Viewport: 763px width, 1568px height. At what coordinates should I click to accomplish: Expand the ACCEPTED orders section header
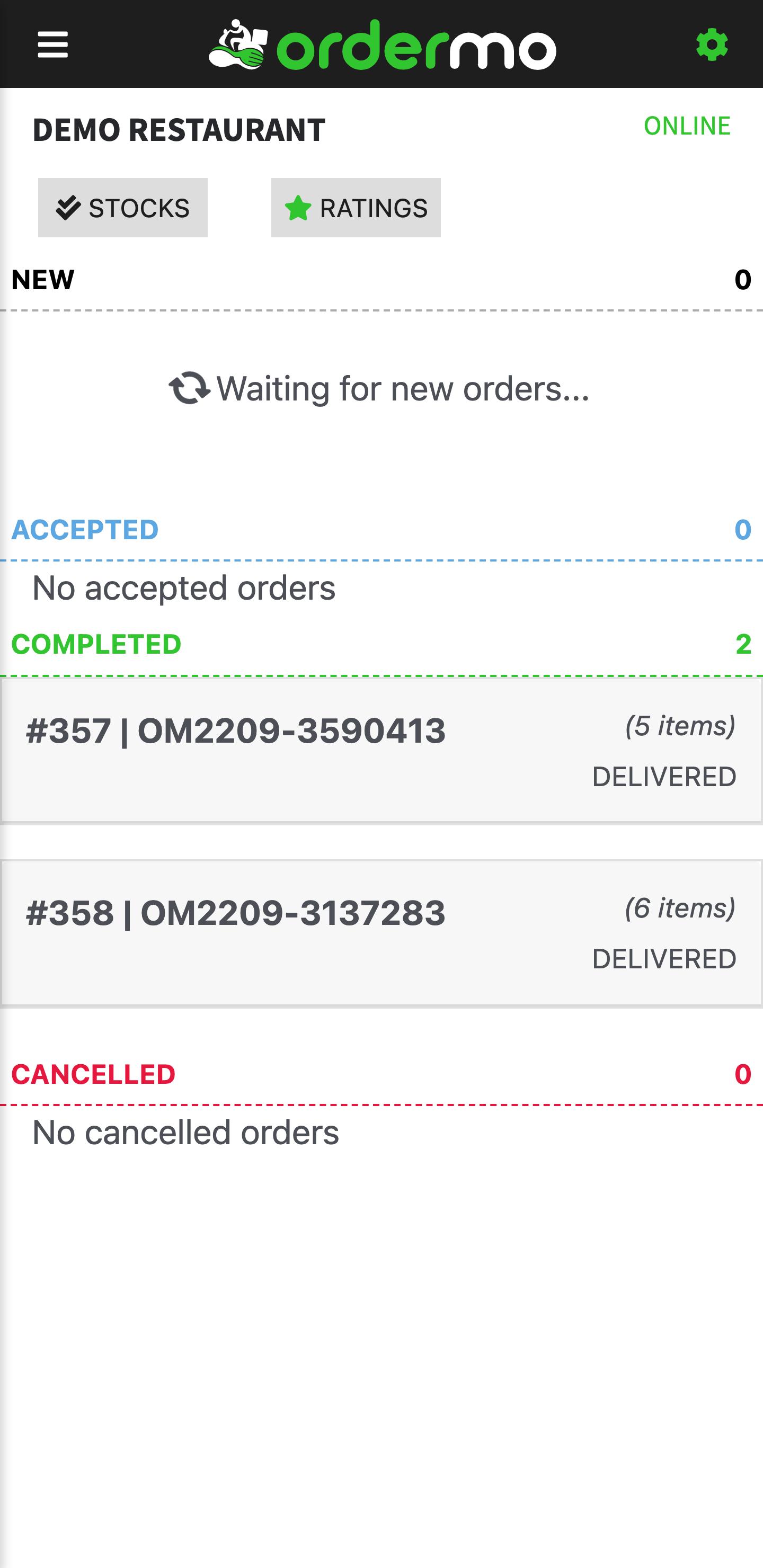pyautogui.click(x=381, y=530)
